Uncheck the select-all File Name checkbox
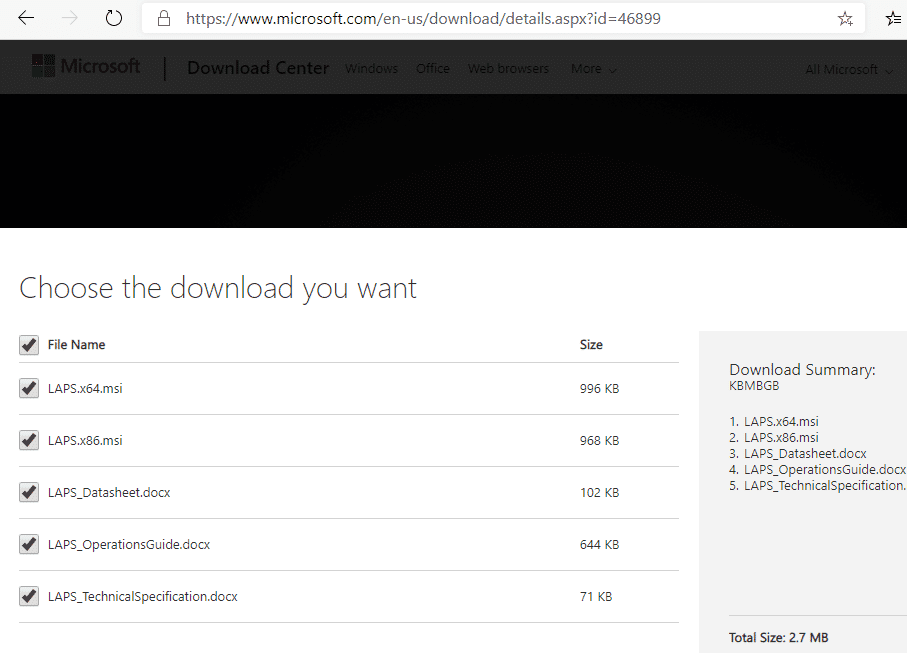This screenshot has height=653, width=907. 28,344
